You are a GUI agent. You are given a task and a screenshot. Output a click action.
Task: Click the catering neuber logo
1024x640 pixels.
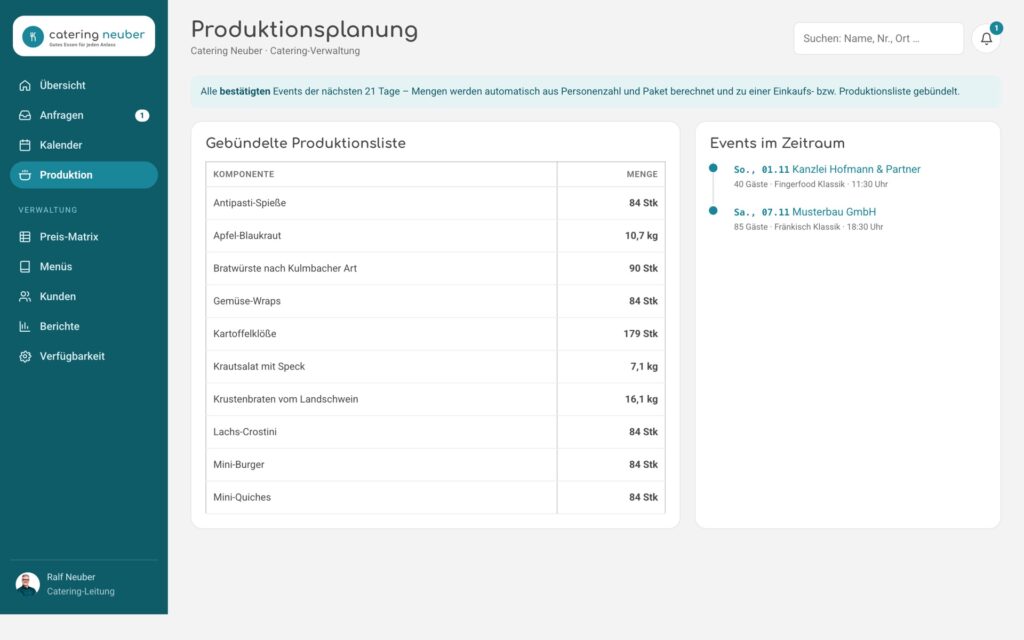pos(84,36)
